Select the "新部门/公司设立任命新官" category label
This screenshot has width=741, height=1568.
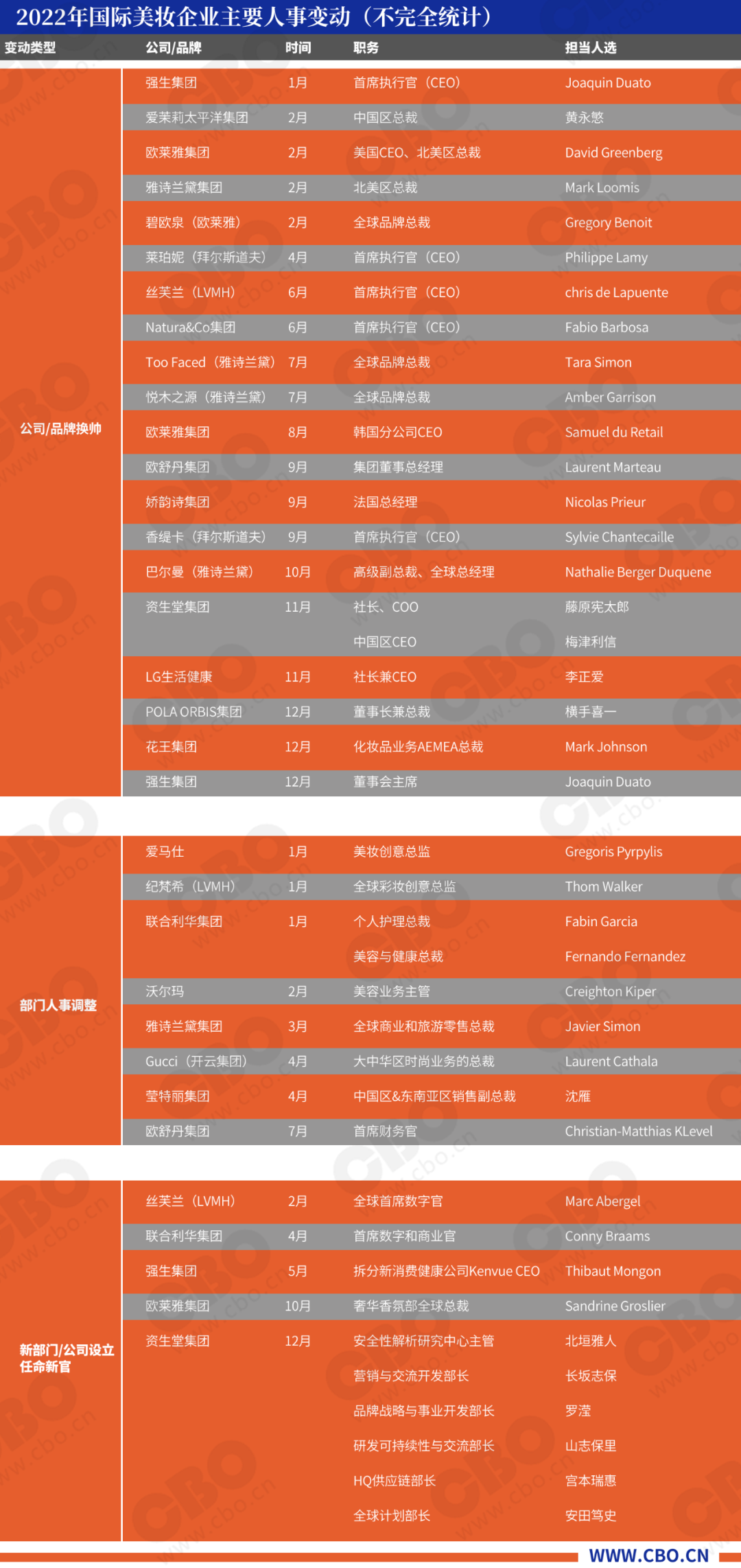pos(67,1358)
